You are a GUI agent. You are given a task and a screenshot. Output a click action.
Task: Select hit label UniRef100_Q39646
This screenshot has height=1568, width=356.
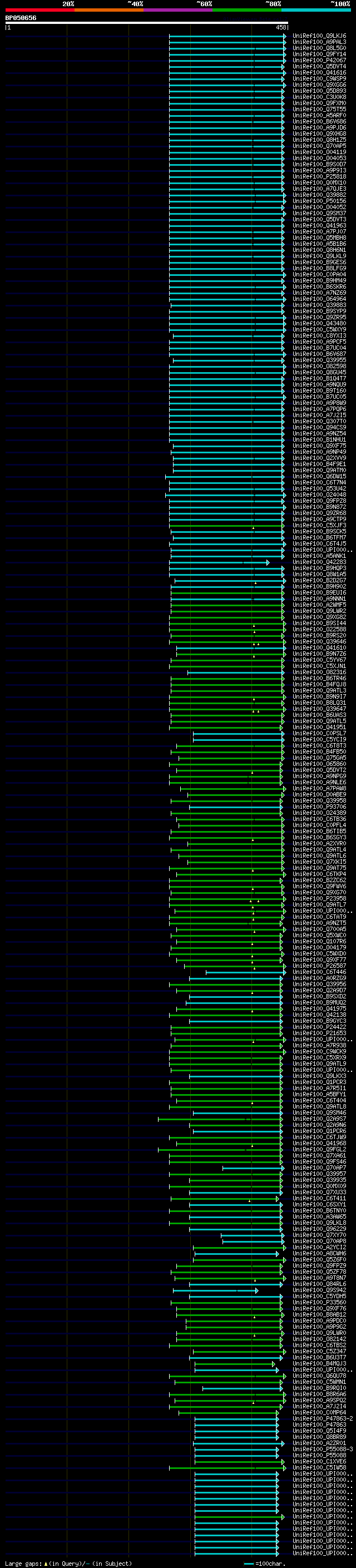319,641
